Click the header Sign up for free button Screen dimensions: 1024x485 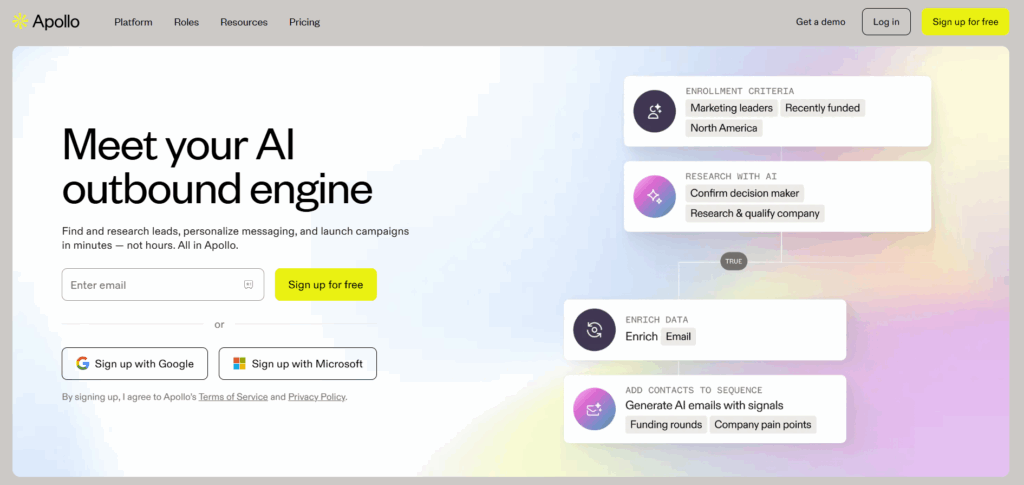[965, 22]
